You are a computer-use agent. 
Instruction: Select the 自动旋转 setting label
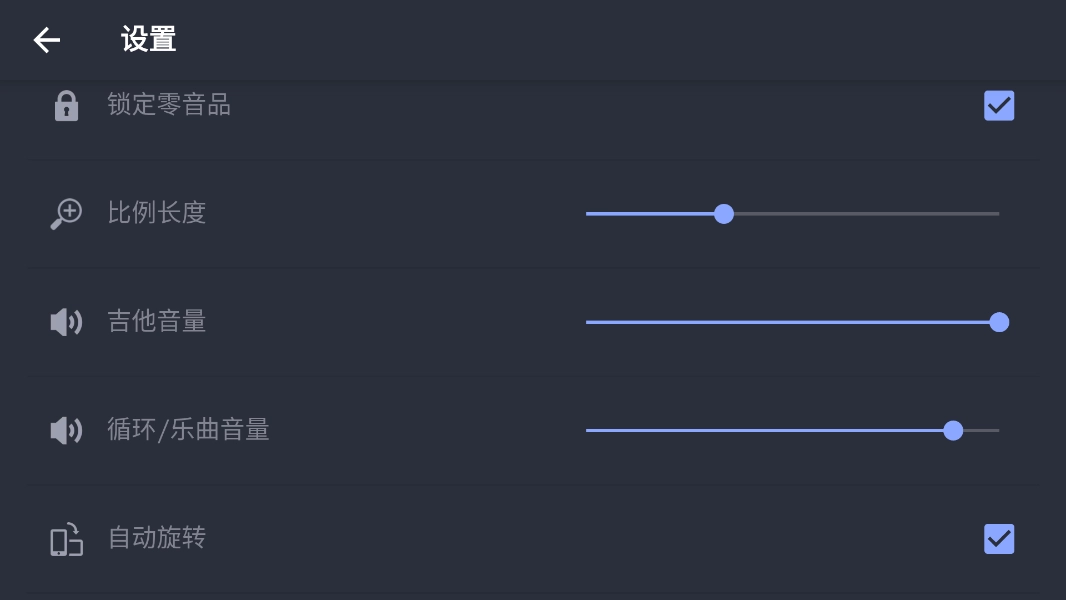click(x=157, y=538)
